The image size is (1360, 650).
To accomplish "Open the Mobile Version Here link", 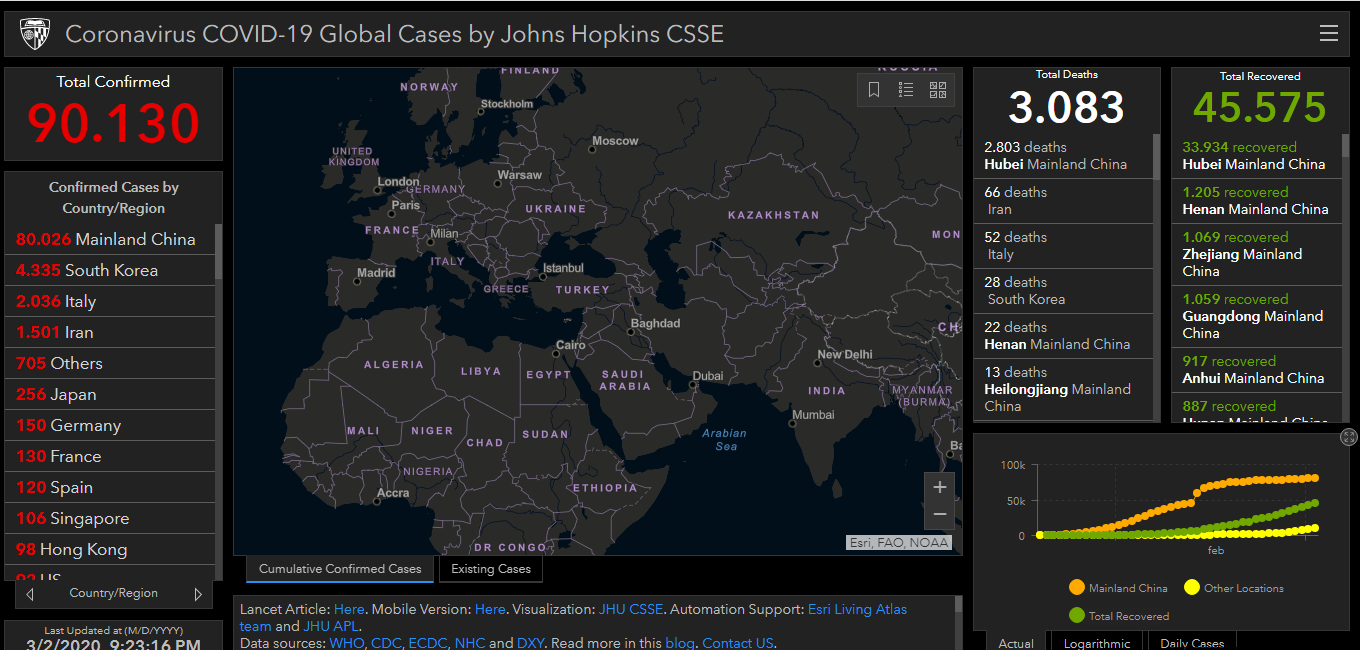I will coord(490,609).
